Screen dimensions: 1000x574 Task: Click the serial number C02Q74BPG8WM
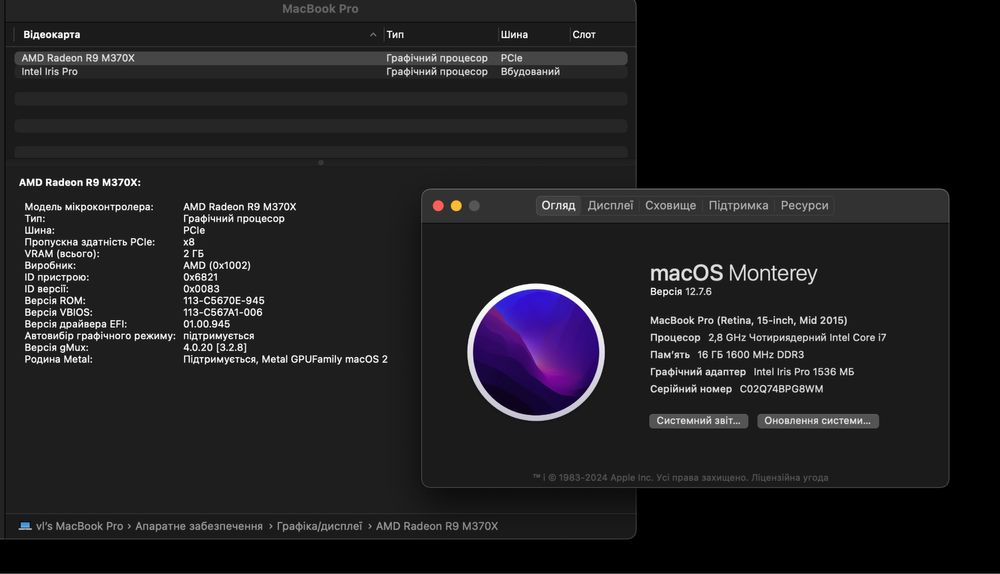click(781, 389)
